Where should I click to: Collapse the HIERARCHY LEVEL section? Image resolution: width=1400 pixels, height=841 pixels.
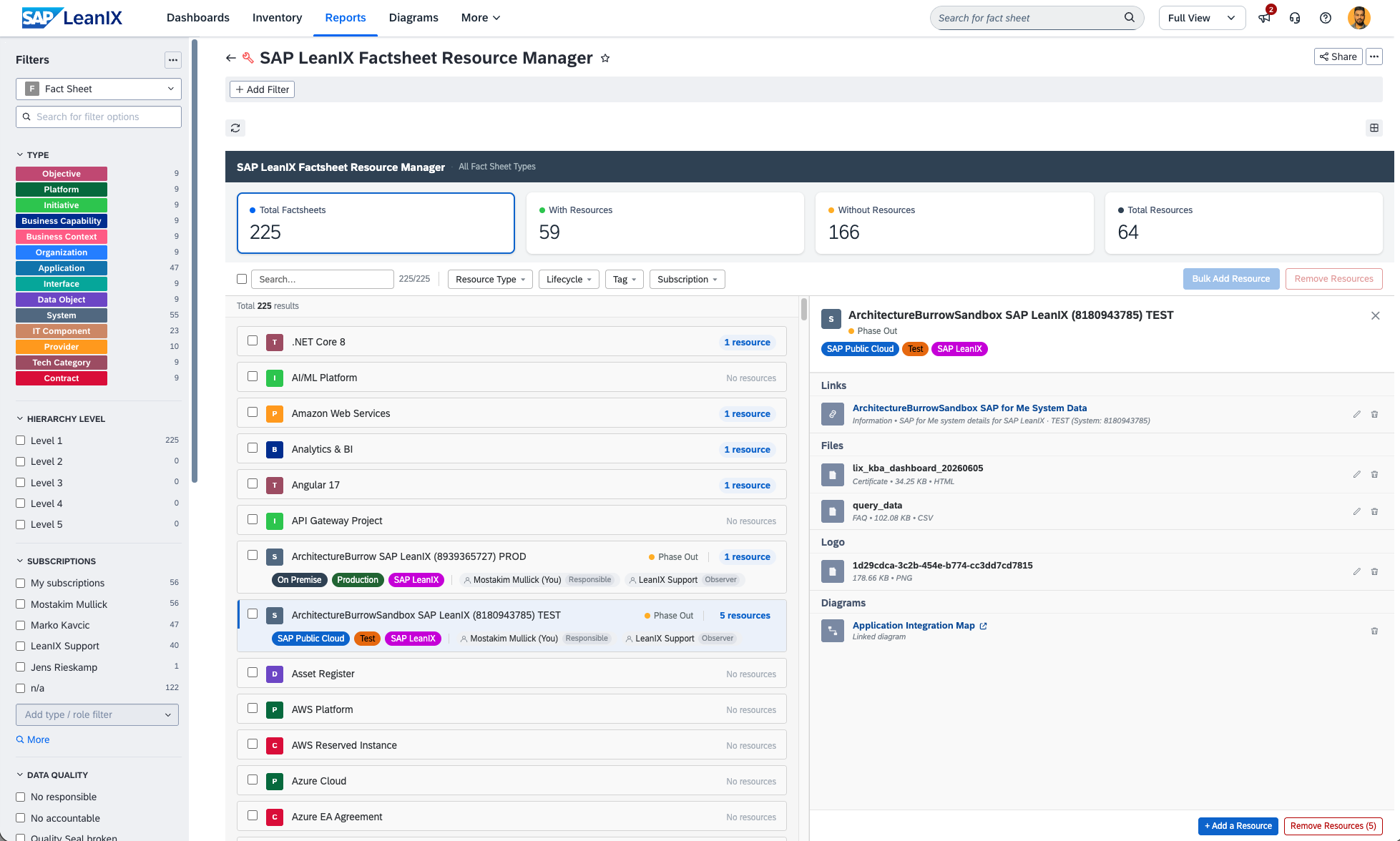61,419
